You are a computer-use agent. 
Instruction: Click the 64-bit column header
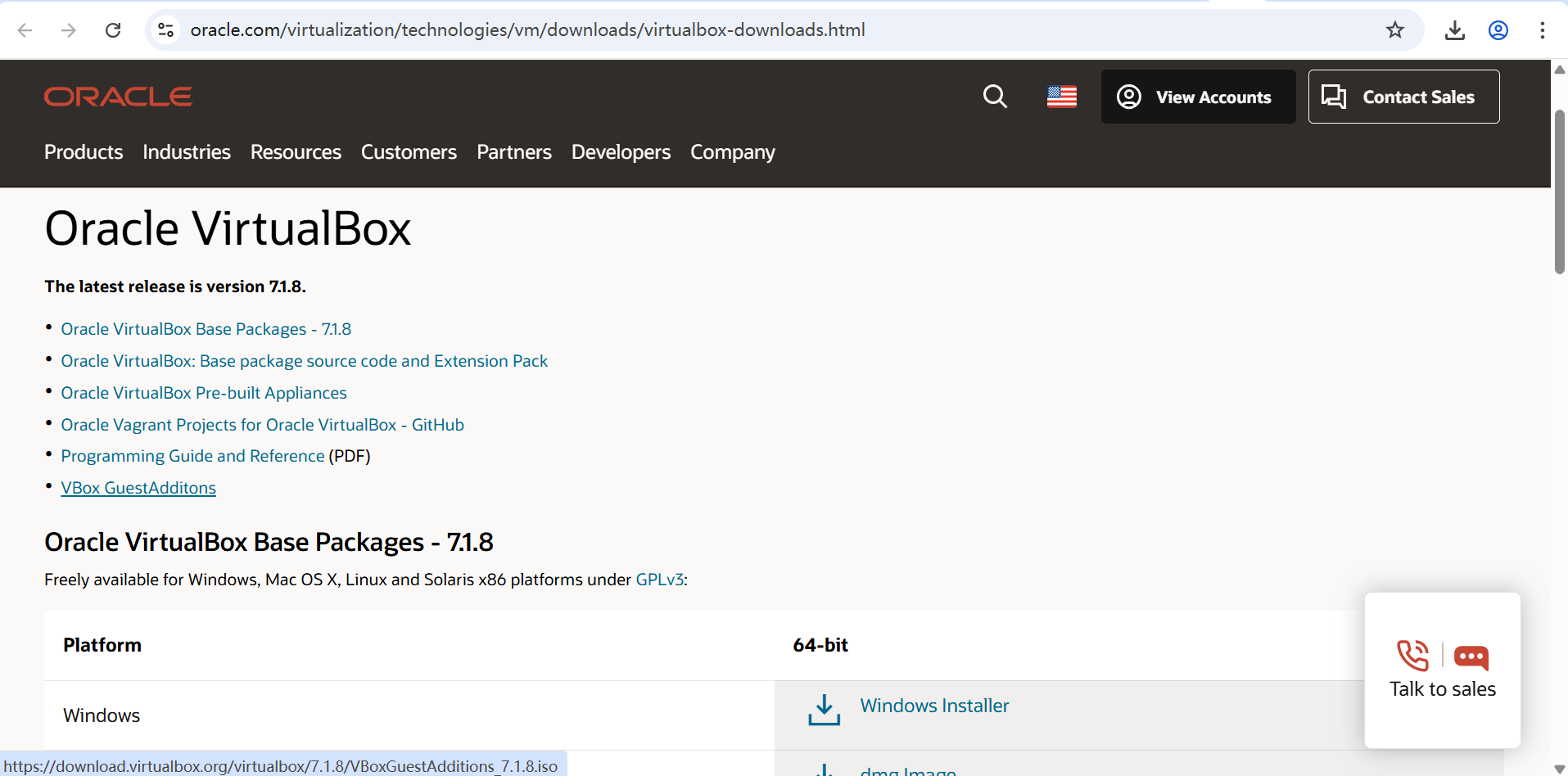click(820, 645)
